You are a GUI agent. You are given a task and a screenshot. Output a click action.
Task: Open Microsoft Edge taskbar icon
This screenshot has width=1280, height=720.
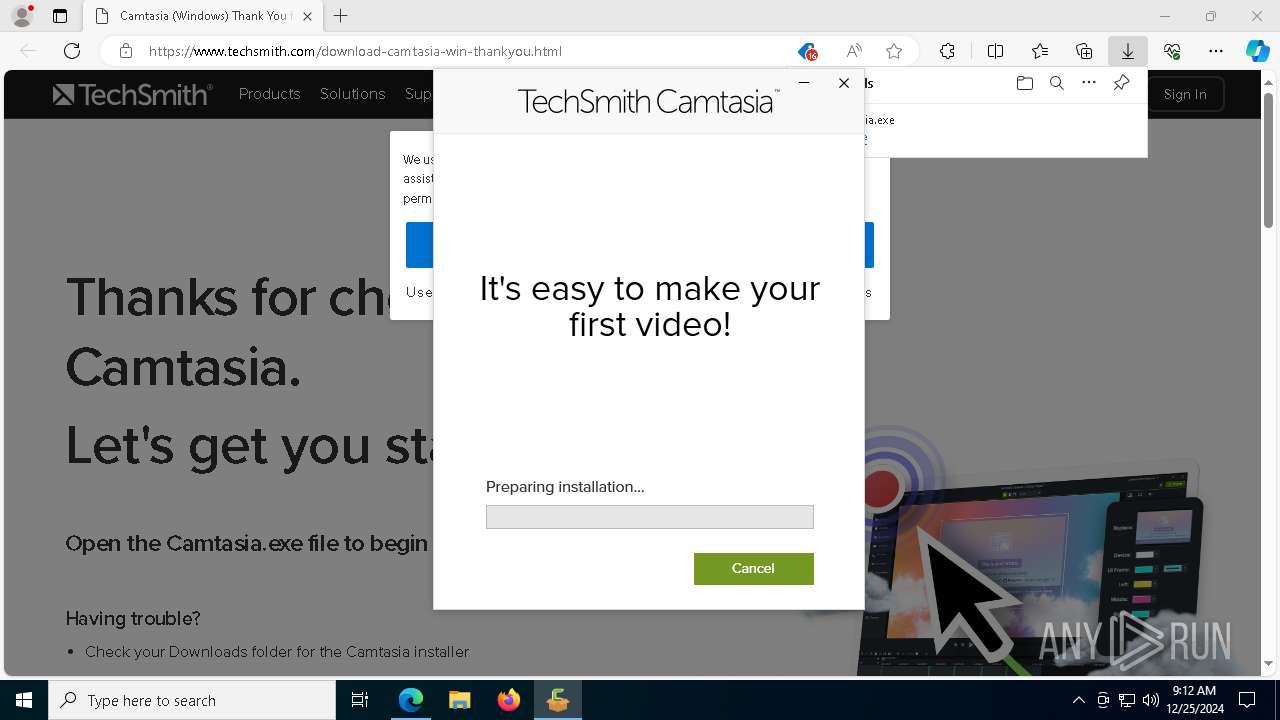click(411, 700)
